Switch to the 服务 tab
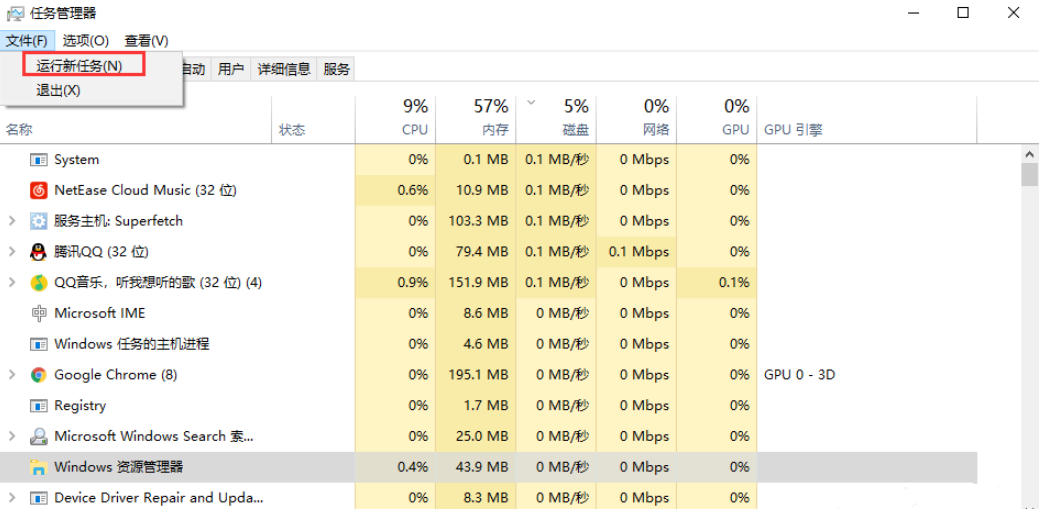 coord(337,69)
